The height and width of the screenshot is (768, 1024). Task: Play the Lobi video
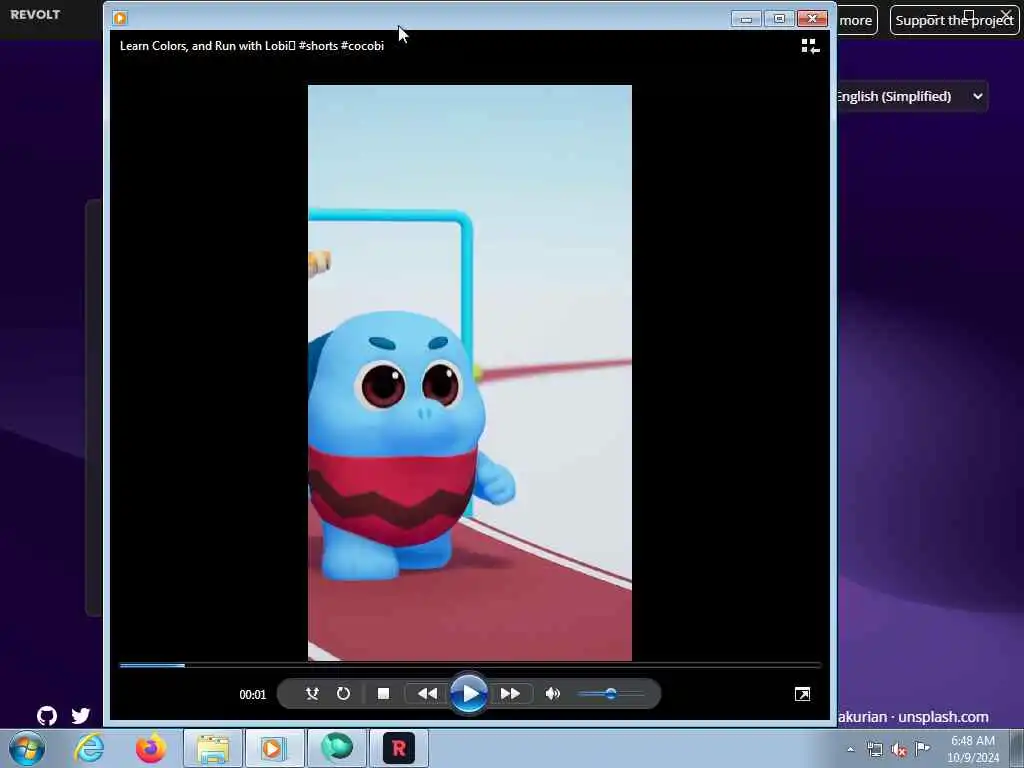[x=469, y=694]
